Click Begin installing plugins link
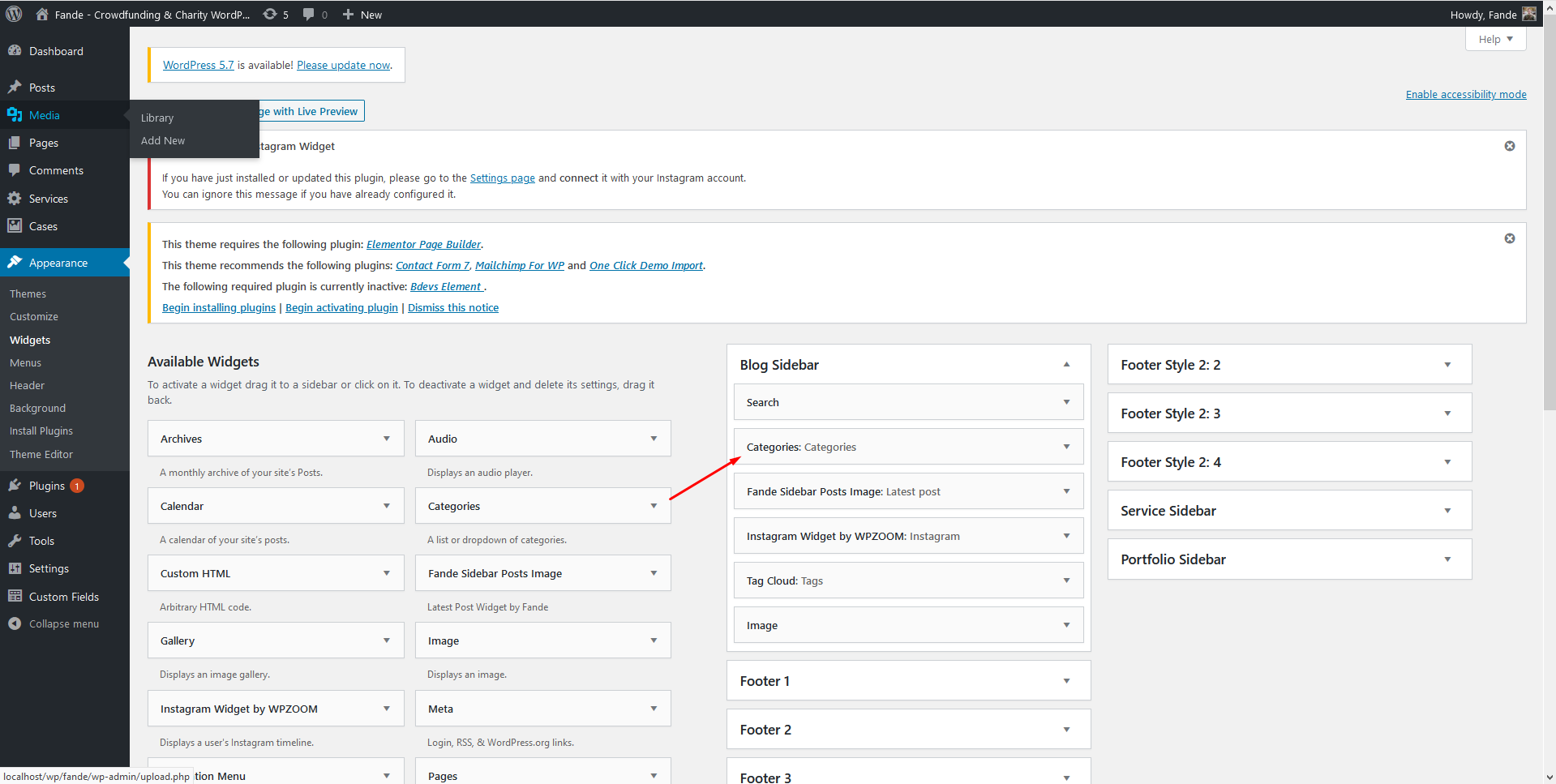The height and width of the screenshot is (784, 1556). tap(219, 307)
